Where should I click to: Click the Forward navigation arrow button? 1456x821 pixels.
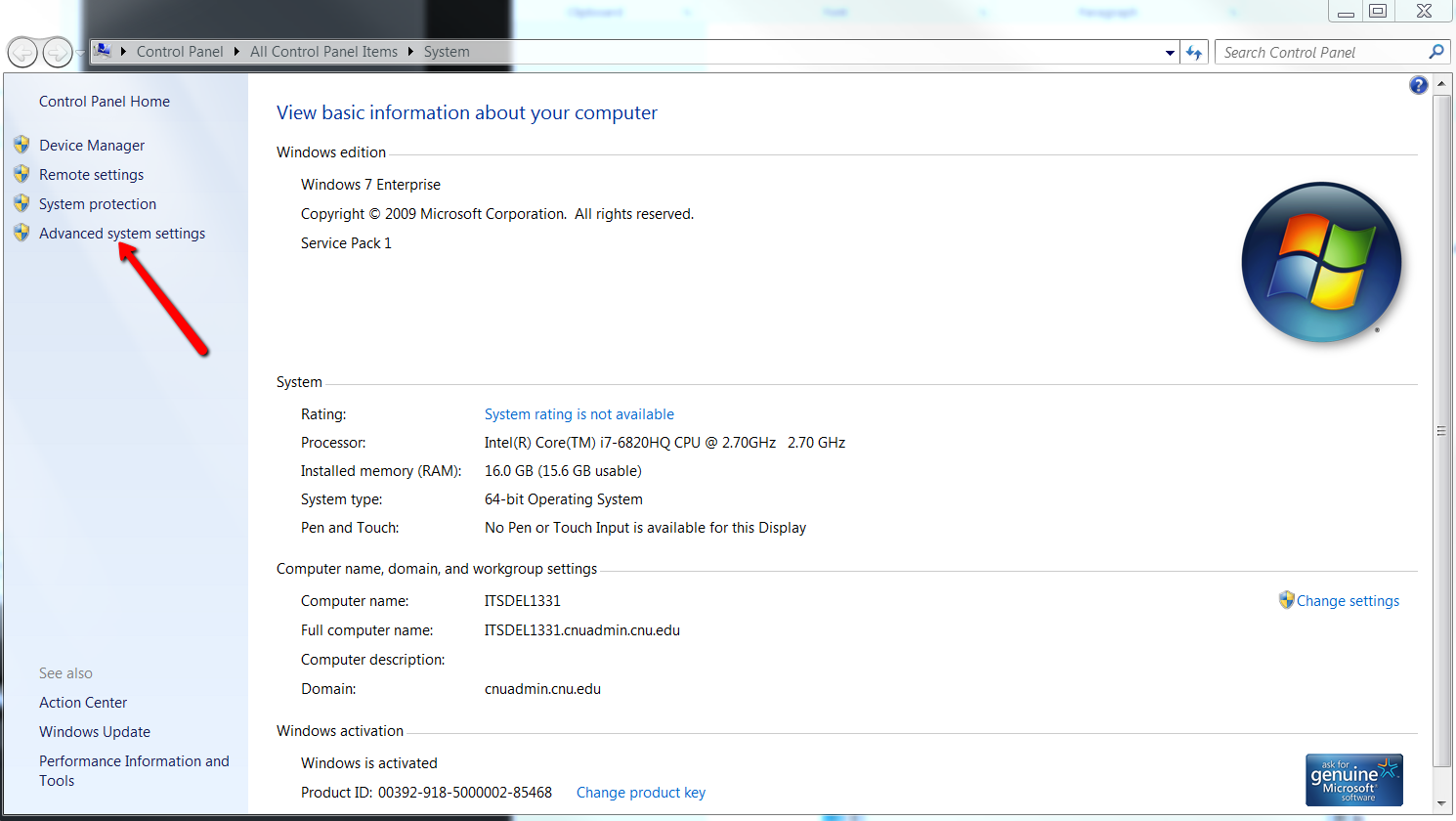[58, 52]
